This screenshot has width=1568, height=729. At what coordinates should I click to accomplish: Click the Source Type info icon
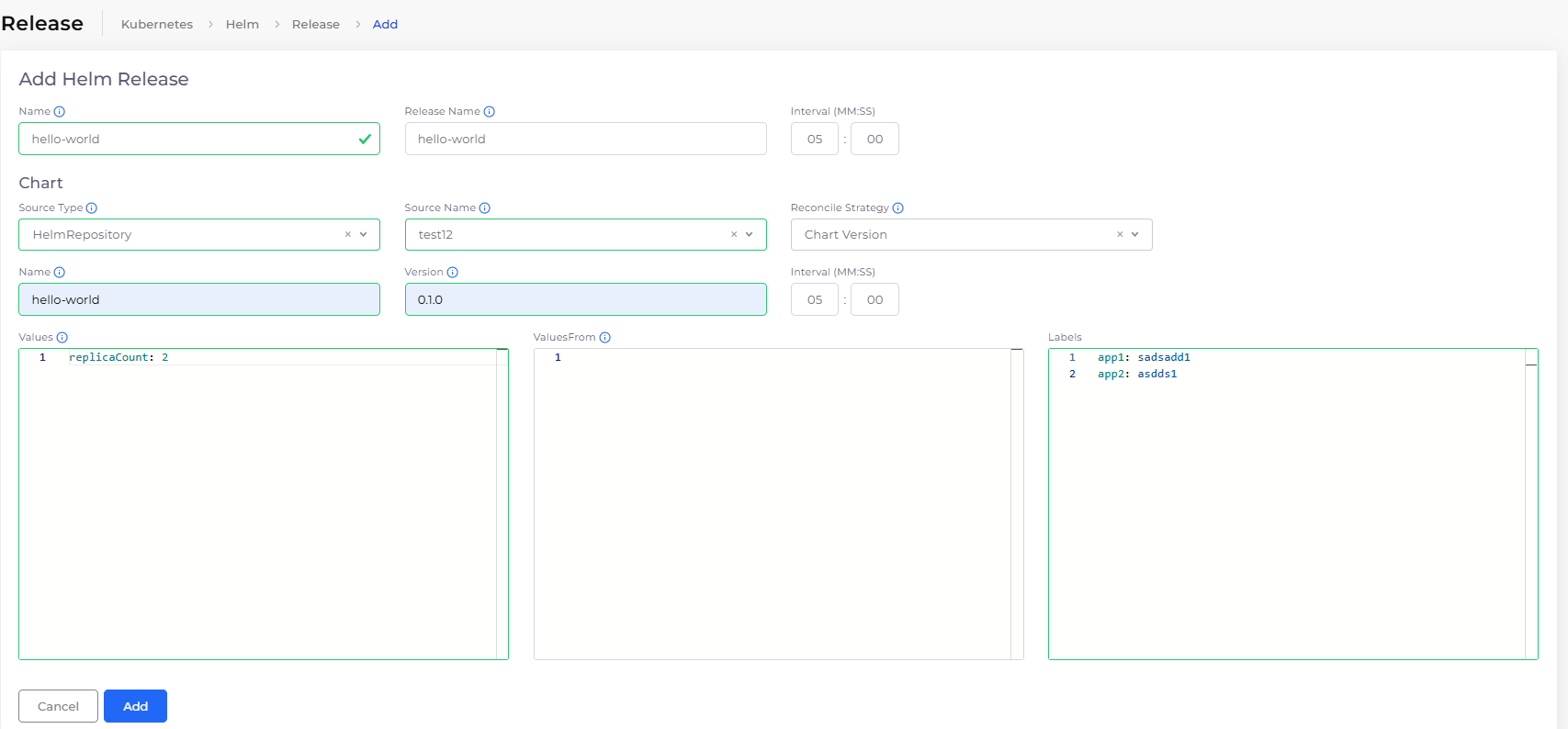[x=92, y=208]
